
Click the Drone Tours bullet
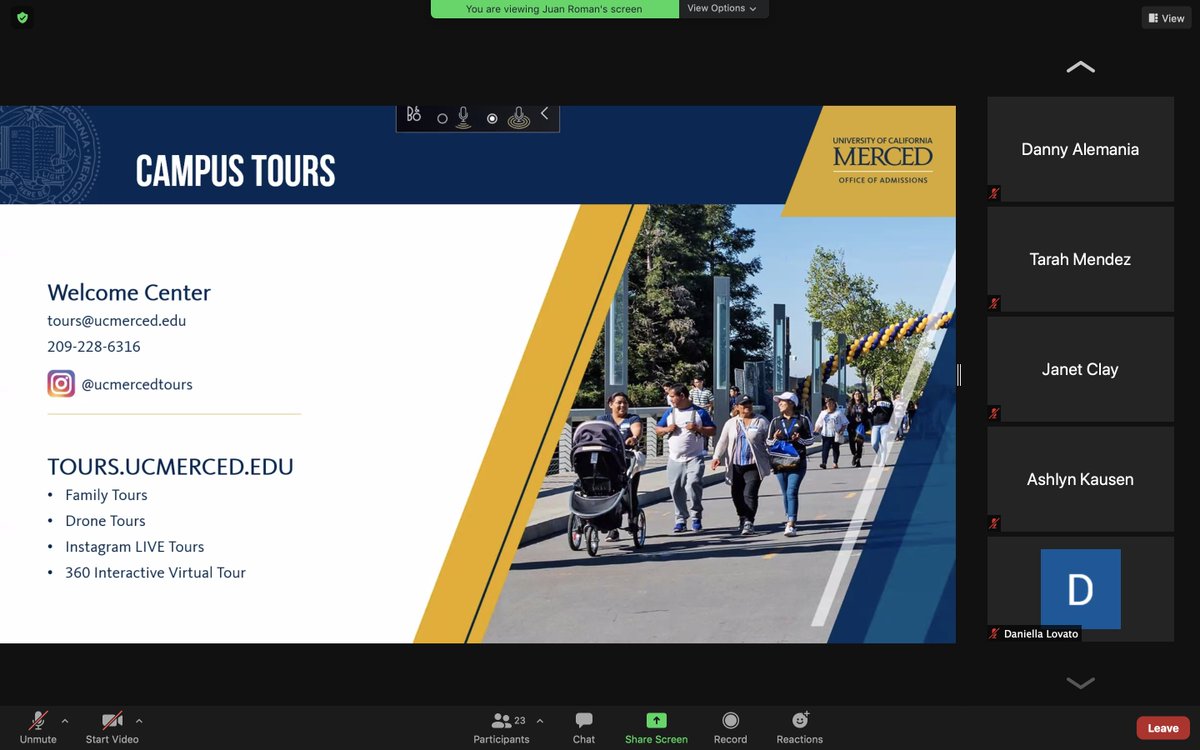[x=105, y=521]
